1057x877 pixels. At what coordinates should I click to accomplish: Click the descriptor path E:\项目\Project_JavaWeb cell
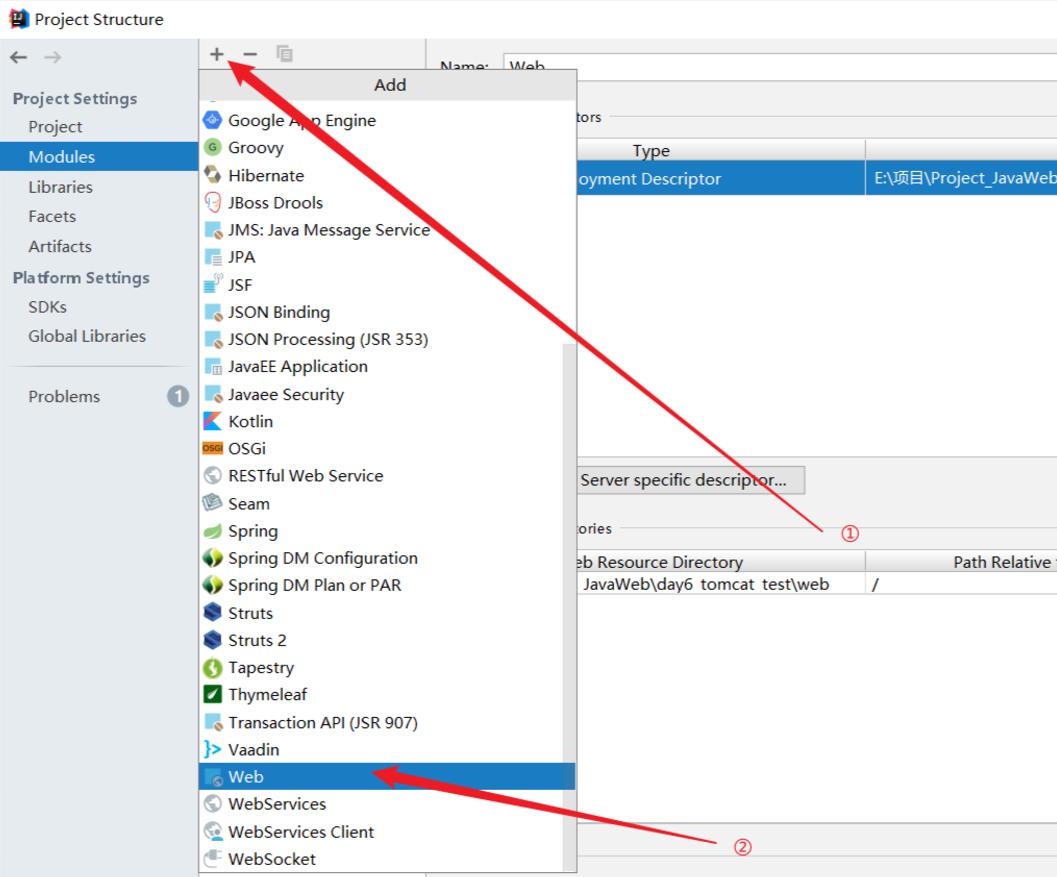[x=962, y=178]
